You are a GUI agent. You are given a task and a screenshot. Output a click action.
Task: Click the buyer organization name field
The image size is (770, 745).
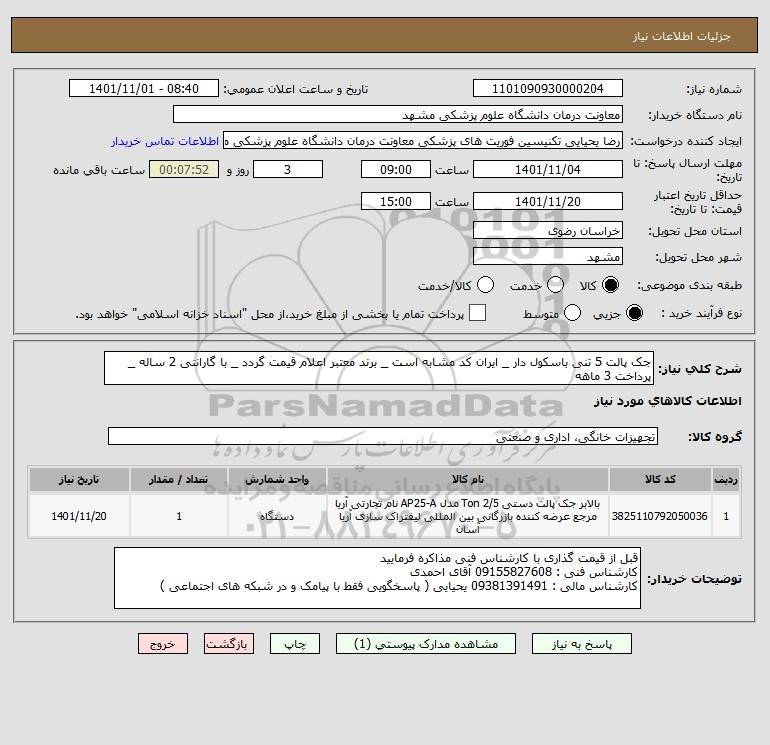coord(398,115)
